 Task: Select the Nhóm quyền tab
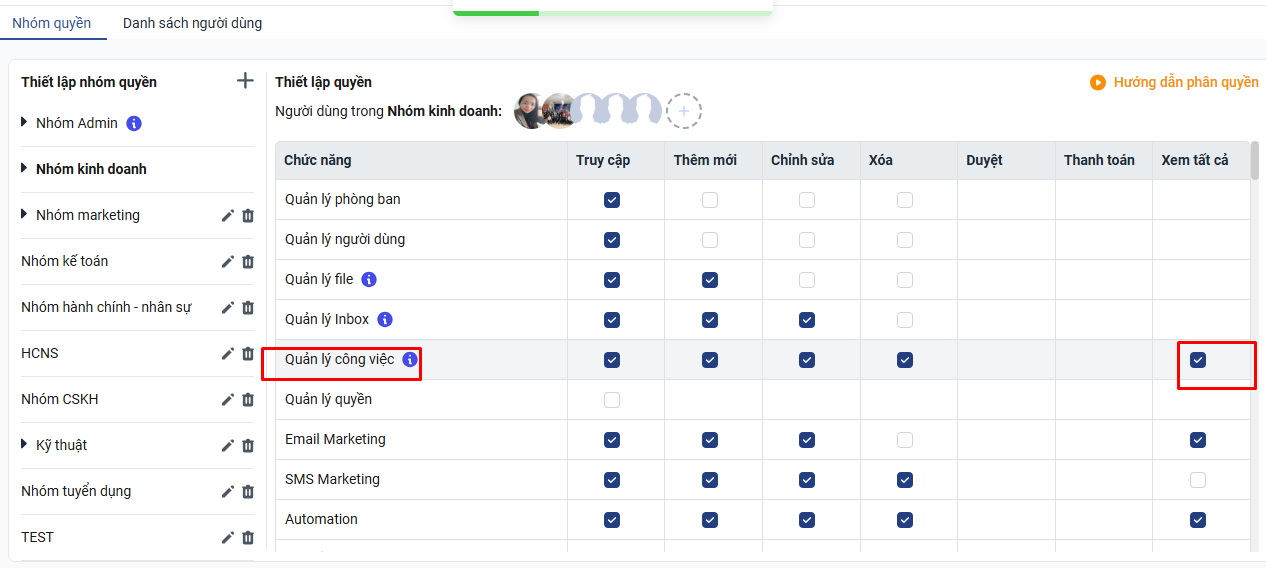tap(52, 23)
